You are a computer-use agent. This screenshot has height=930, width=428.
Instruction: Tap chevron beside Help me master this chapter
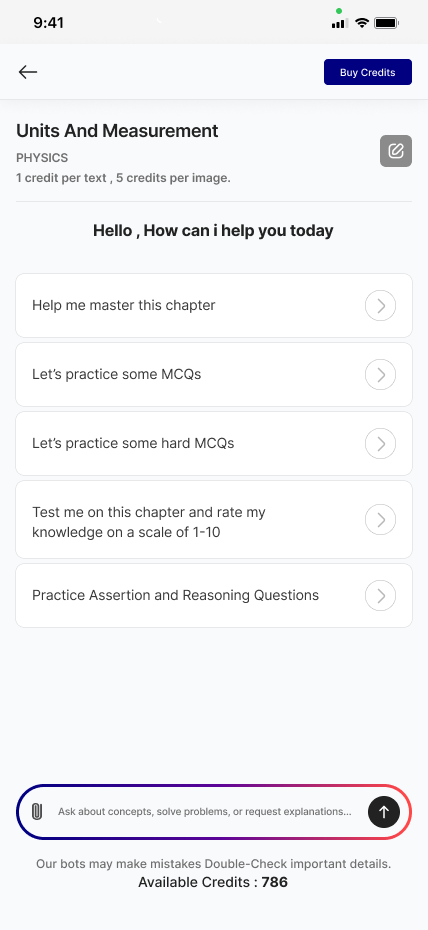tap(380, 305)
